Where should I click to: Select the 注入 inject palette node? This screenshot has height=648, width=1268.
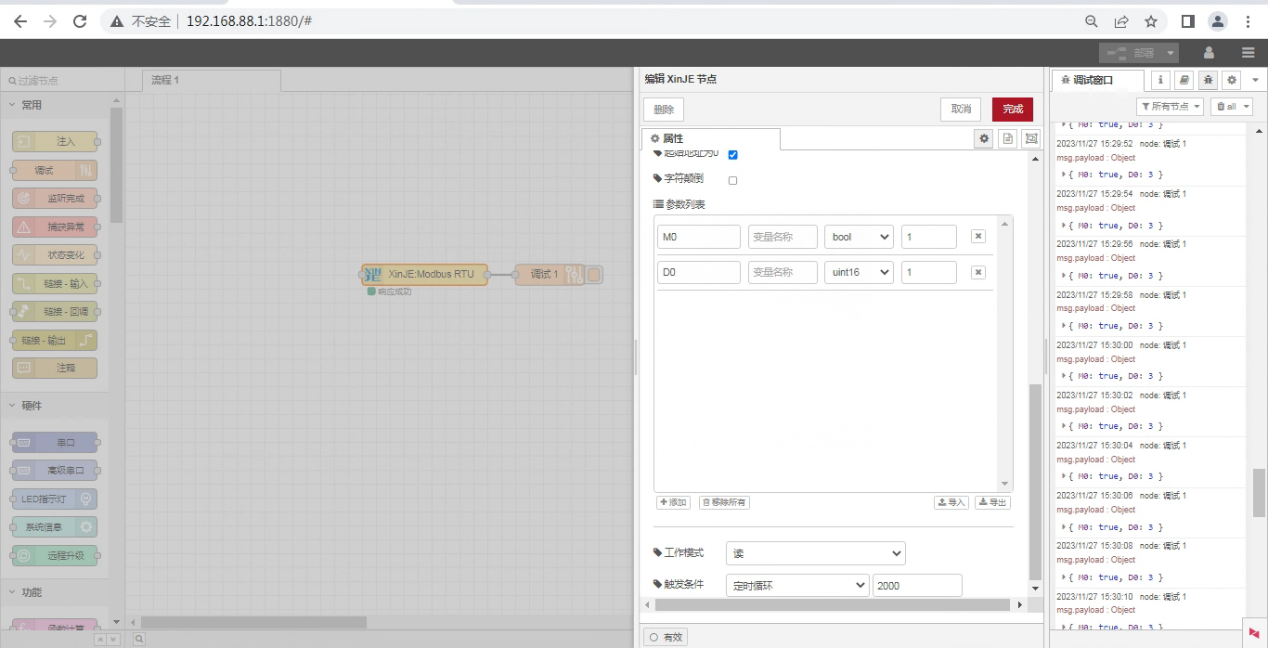(55, 142)
